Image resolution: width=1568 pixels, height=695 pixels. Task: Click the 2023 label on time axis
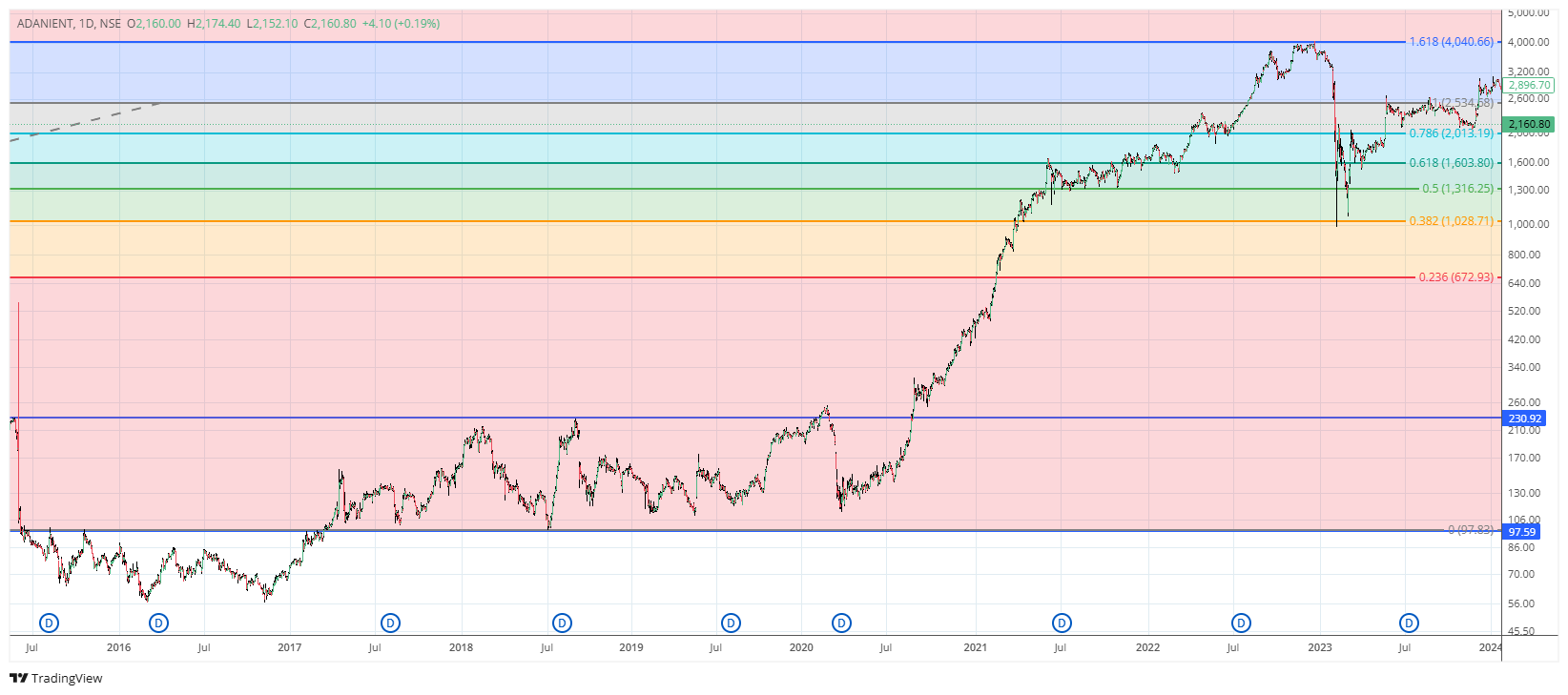pos(1320,647)
